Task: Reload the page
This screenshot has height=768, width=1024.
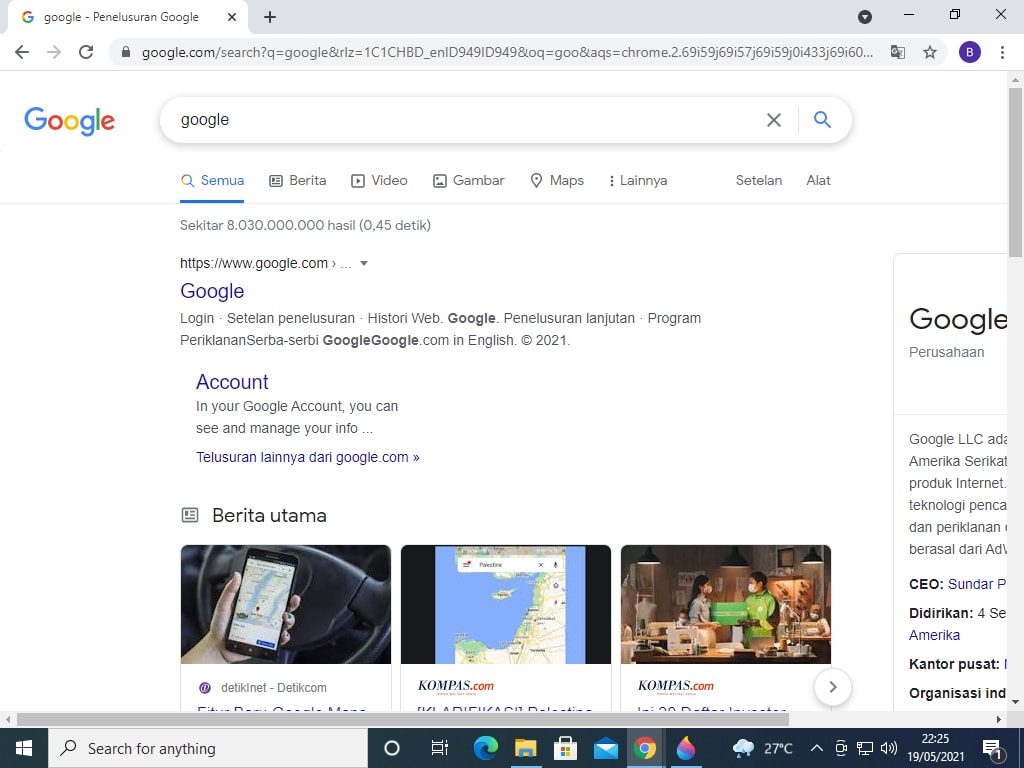Action: point(86,52)
